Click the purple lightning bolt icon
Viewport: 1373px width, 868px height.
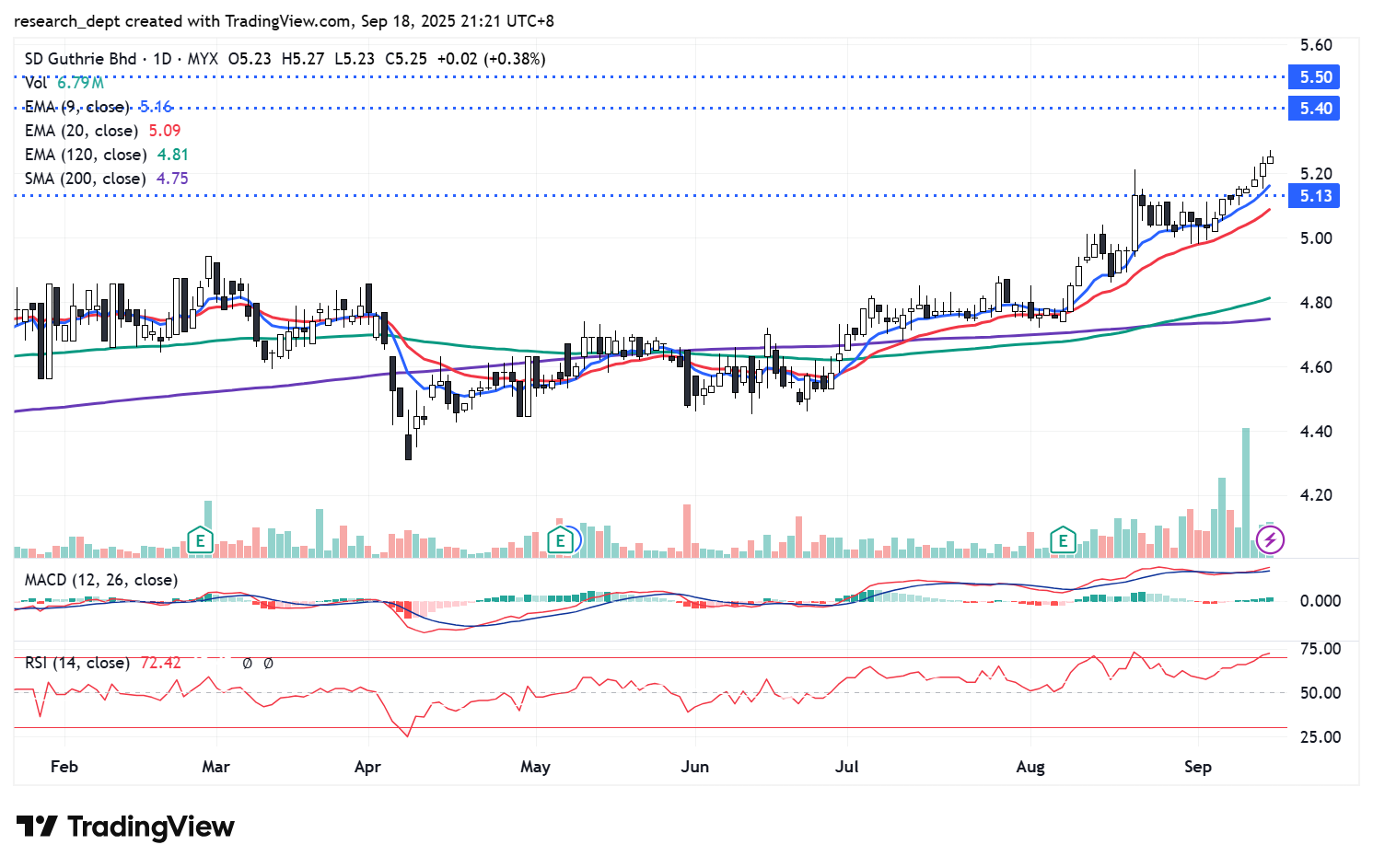pos(1270,540)
